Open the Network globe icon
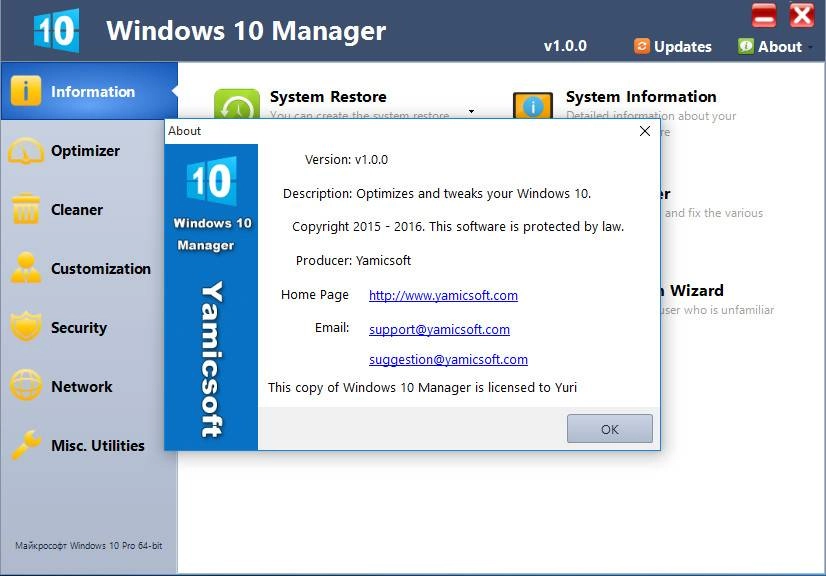Viewport: 826px width, 576px height. click(25, 385)
